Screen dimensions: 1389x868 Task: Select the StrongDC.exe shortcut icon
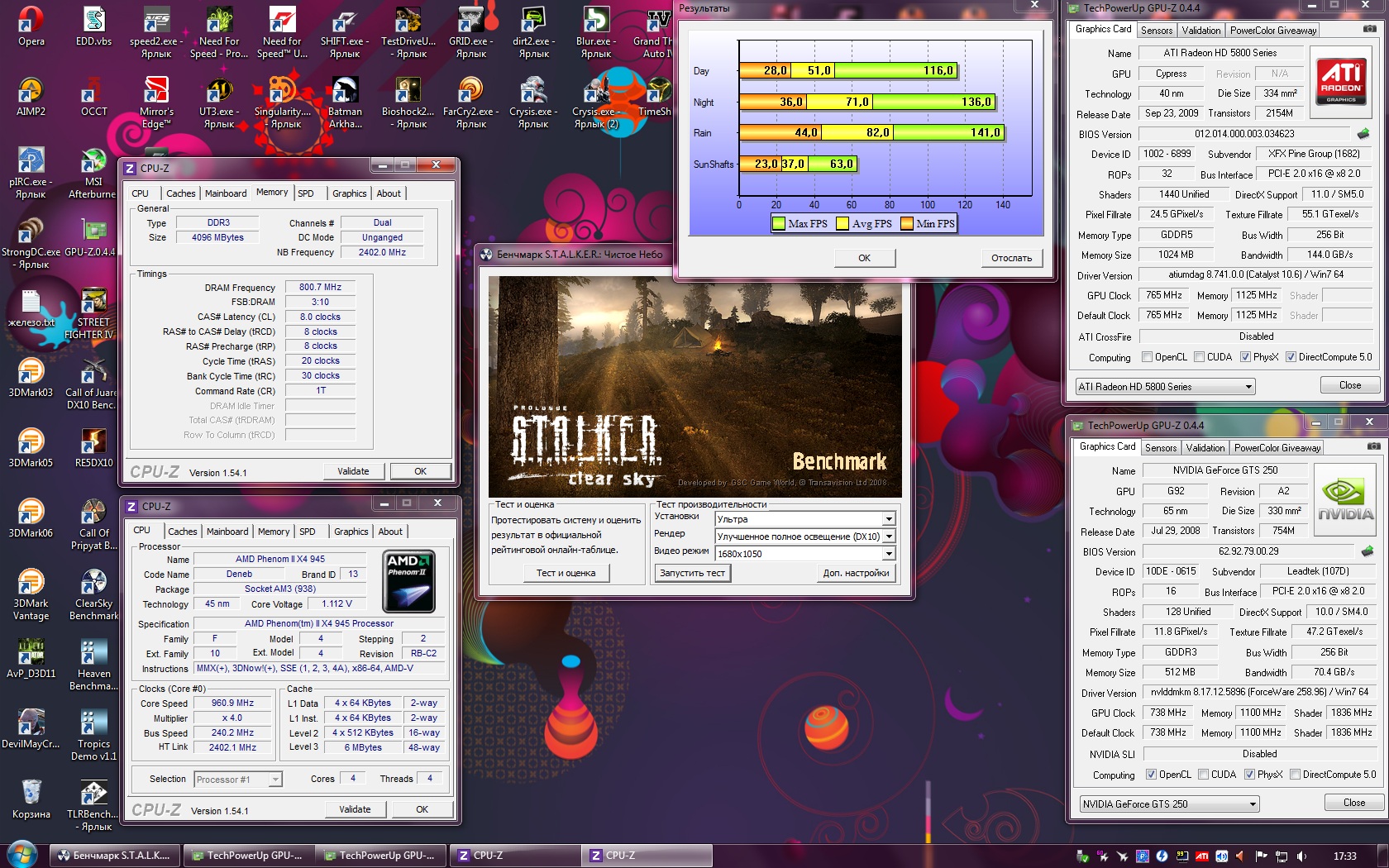click(31, 243)
